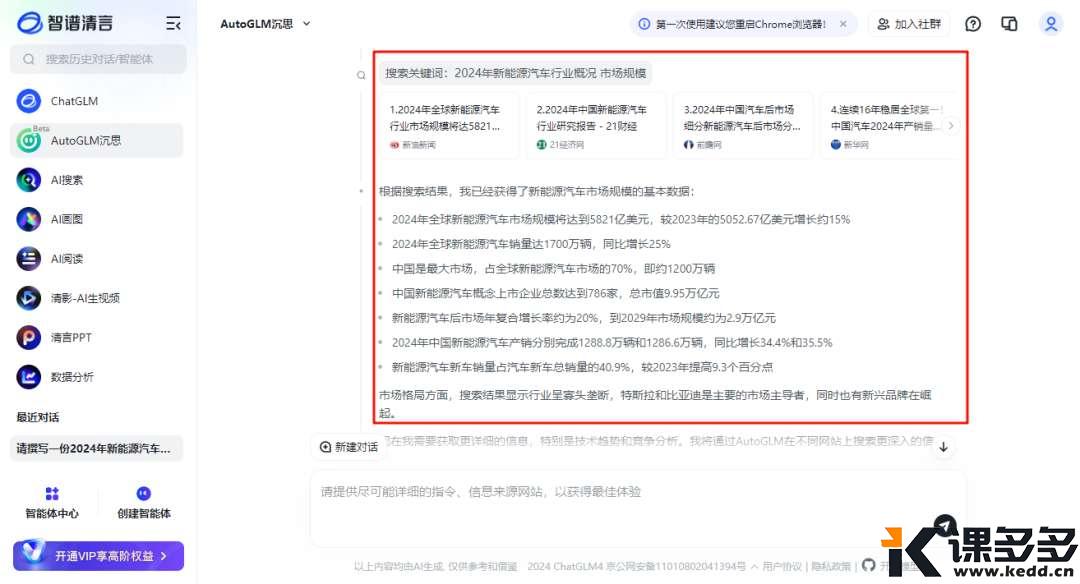
Task: Click the 加入社群 button
Action: click(909, 24)
